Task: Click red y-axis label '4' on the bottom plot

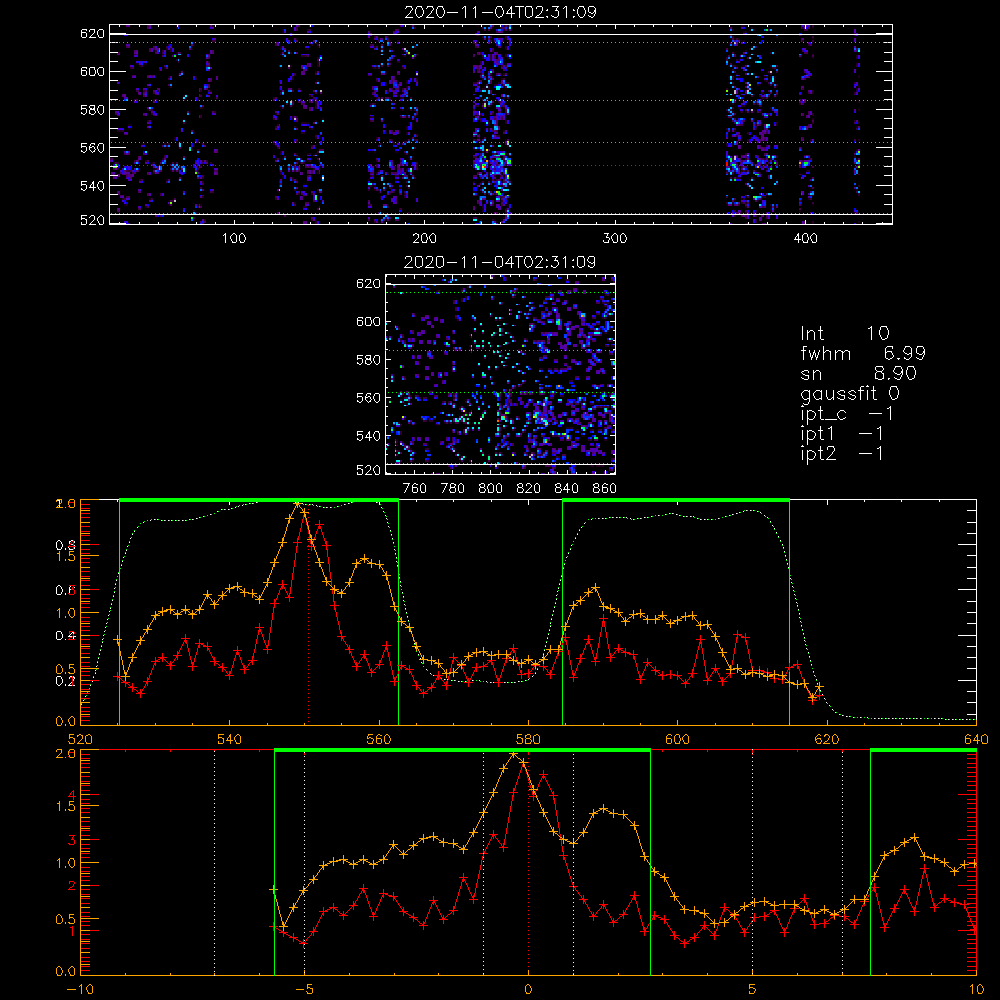Action: 71,795
